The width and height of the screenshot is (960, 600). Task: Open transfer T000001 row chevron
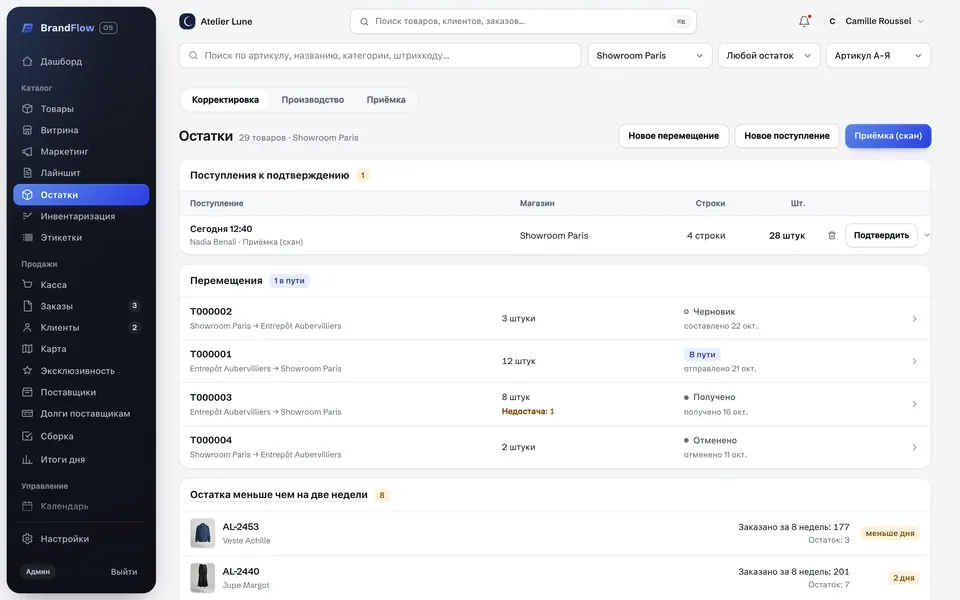pos(914,361)
